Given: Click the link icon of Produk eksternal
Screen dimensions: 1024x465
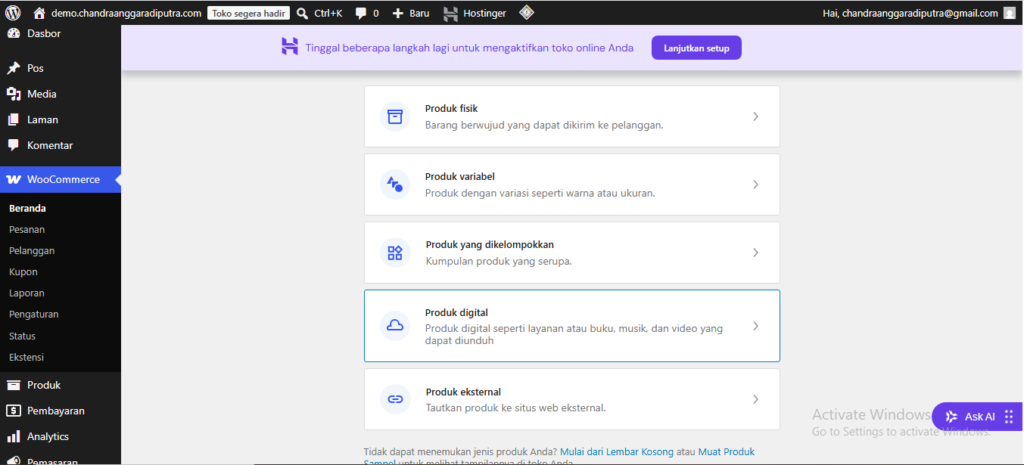Looking at the screenshot, I should coord(395,399).
